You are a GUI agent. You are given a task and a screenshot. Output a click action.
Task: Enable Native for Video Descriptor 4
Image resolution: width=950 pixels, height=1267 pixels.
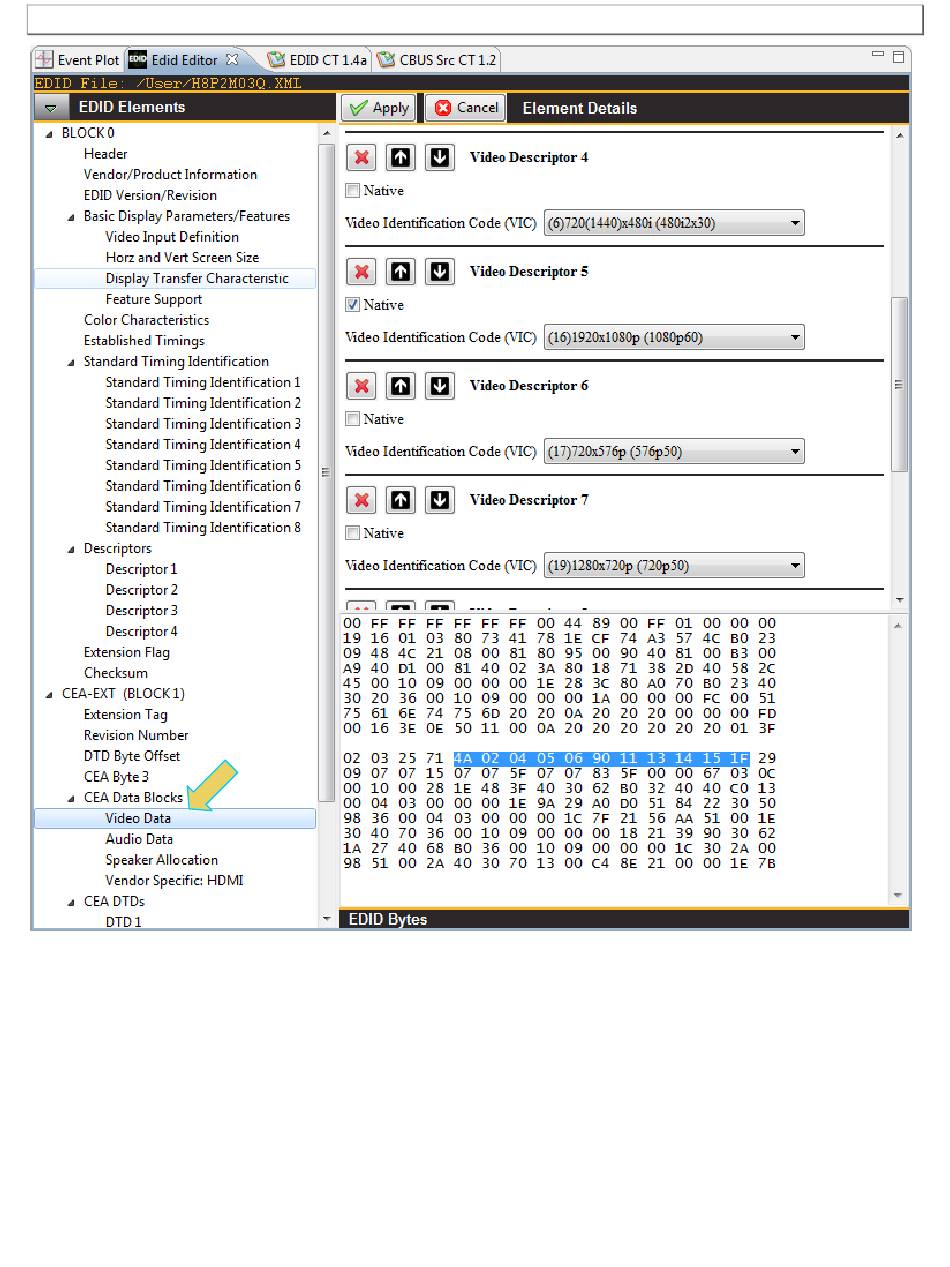click(352, 191)
